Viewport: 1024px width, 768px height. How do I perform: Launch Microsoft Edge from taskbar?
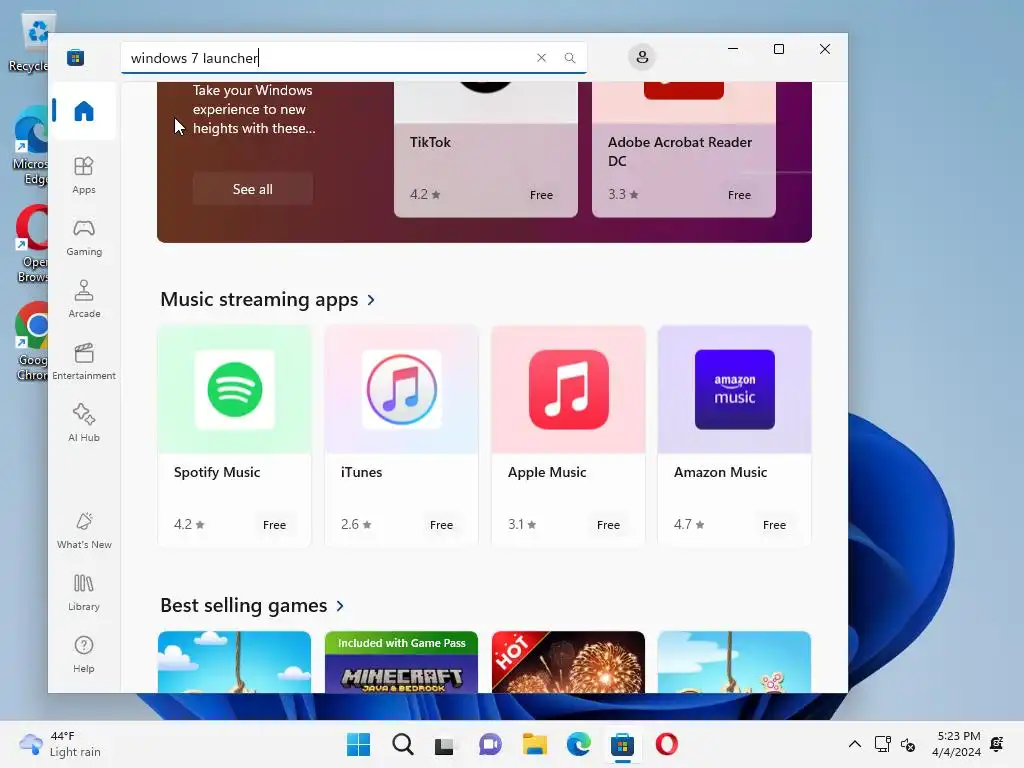coord(579,744)
